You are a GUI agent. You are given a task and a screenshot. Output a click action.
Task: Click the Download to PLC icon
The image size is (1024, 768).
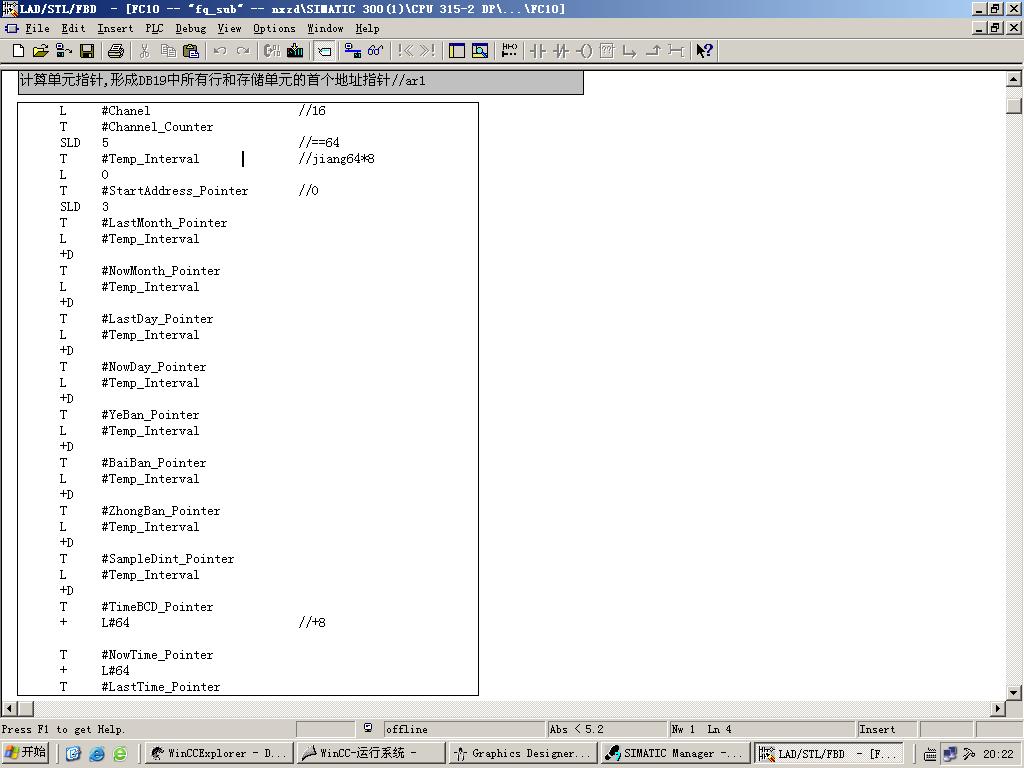[x=295, y=51]
